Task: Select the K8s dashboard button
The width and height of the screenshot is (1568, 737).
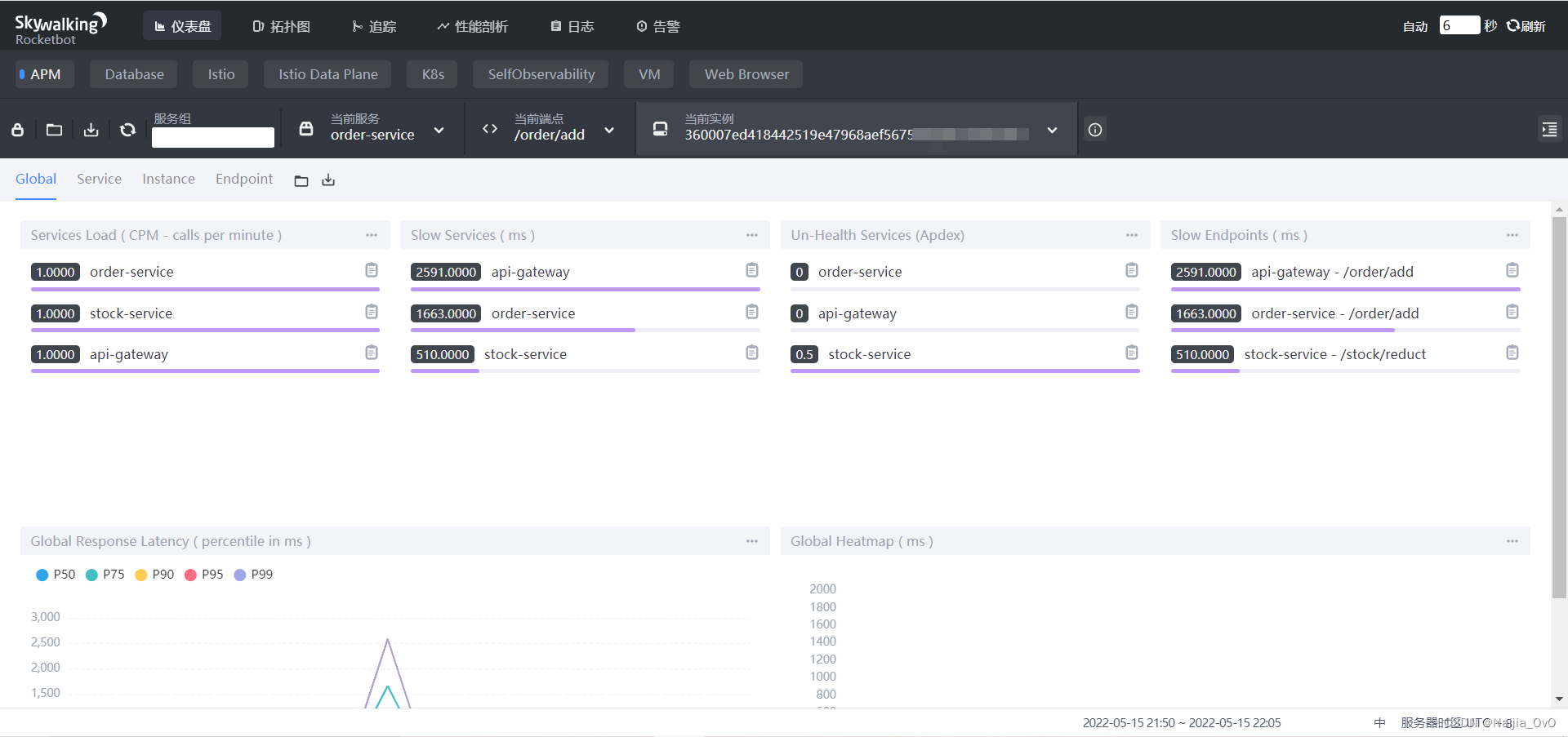Action: 433,74
